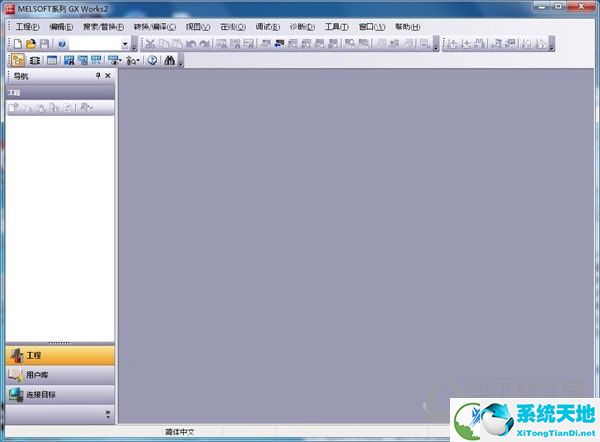The width and height of the screenshot is (600, 442).
Task: Open the 调试(B) menu
Action: click(x=267, y=27)
